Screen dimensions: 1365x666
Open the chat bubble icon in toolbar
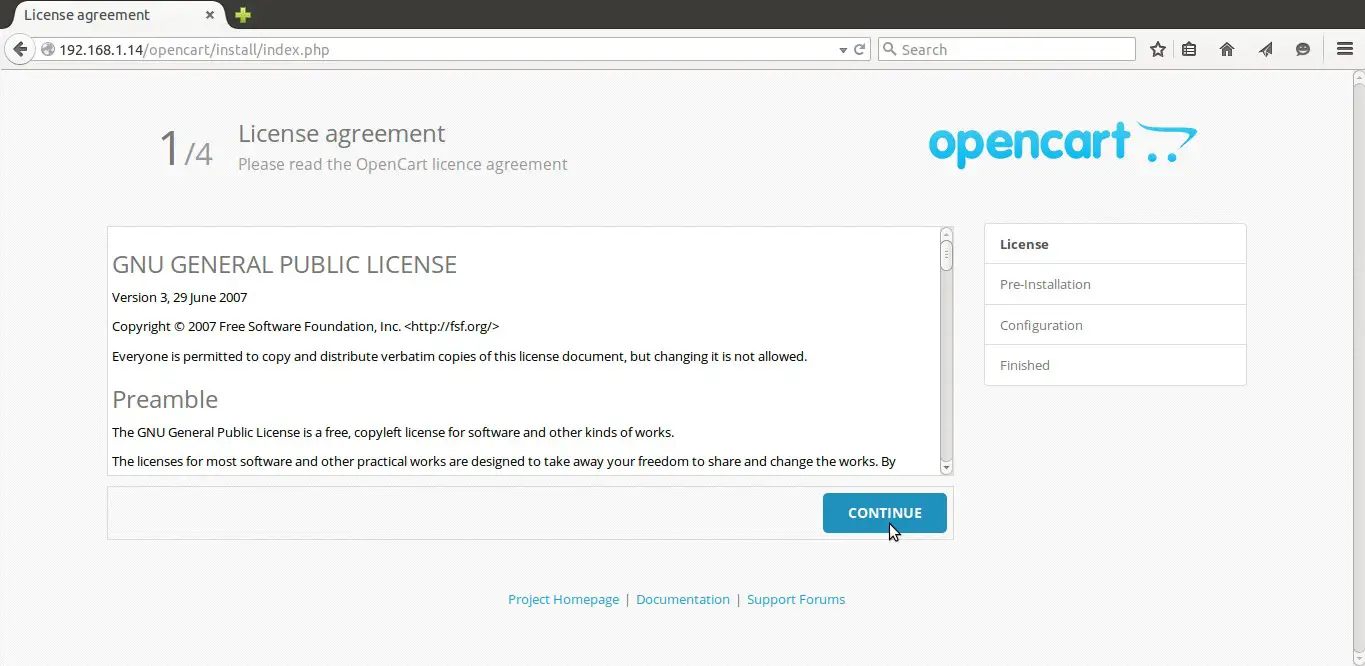point(1303,49)
